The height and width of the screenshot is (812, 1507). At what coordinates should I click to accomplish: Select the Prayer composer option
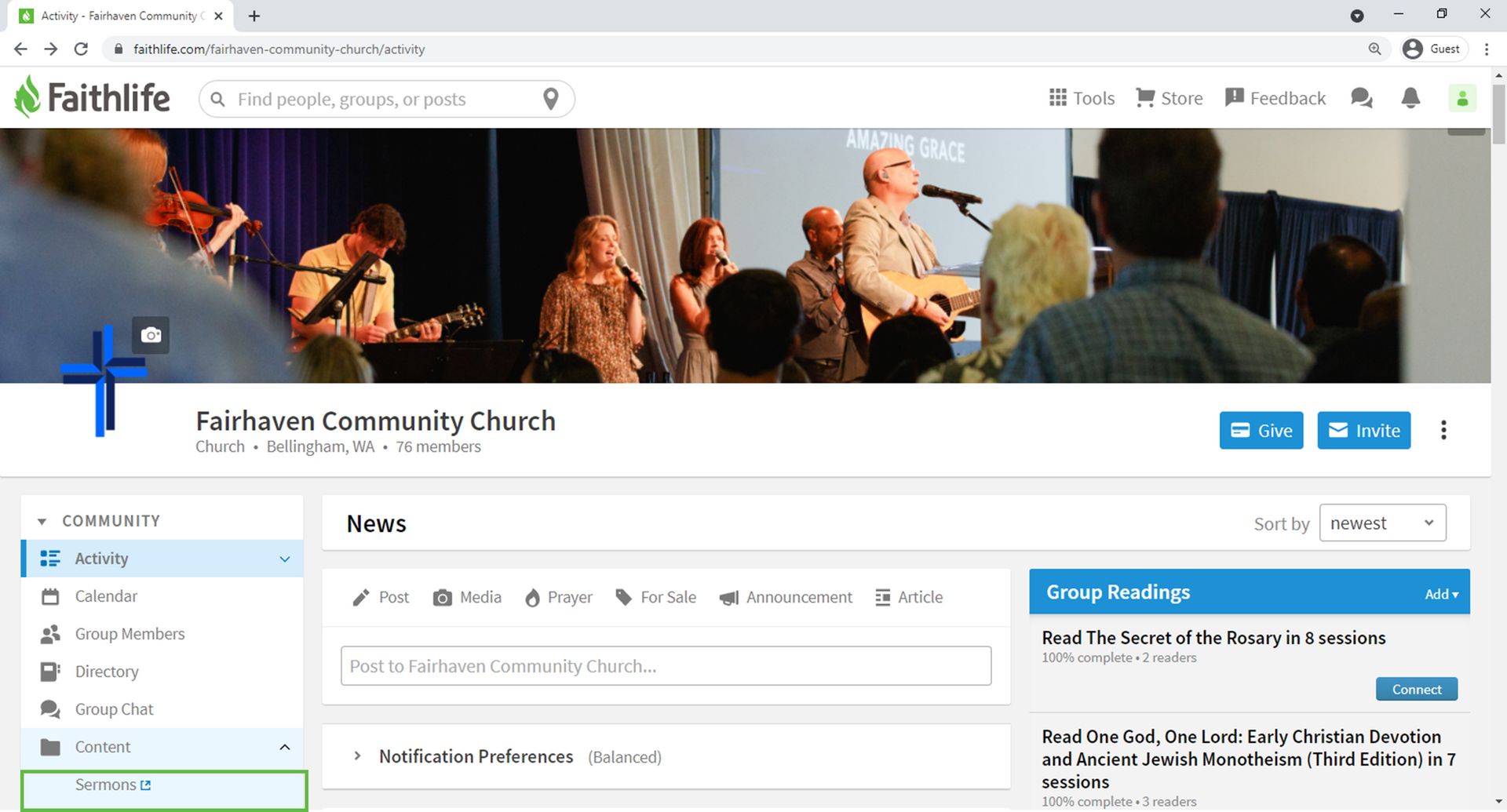click(559, 597)
